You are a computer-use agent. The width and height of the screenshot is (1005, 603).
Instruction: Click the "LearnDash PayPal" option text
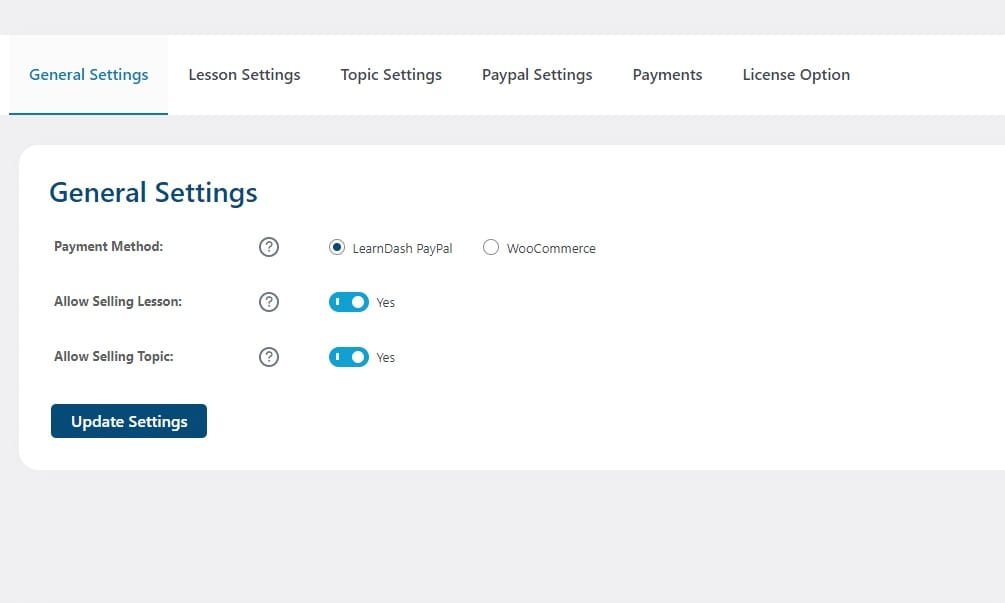(x=403, y=249)
